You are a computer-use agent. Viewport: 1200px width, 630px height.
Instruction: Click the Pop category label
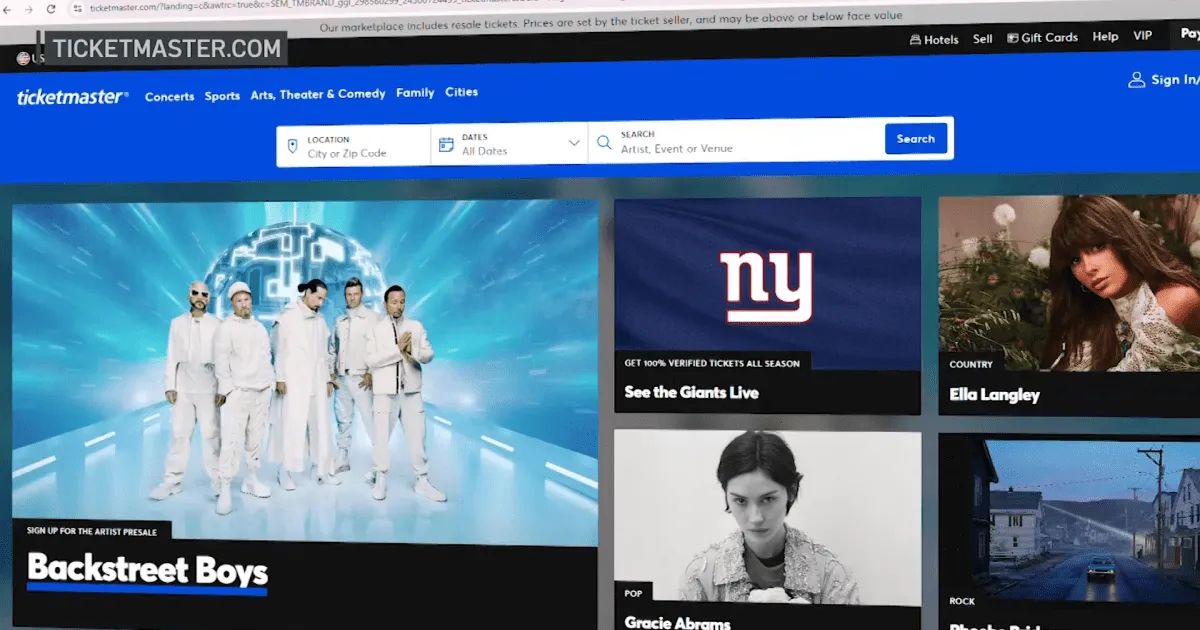coord(633,594)
